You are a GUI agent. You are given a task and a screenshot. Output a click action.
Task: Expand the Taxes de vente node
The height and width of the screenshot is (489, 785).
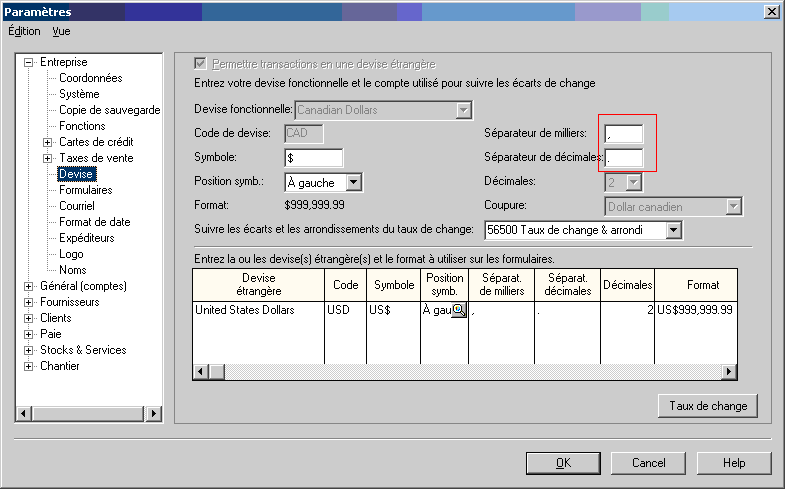click(47, 158)
